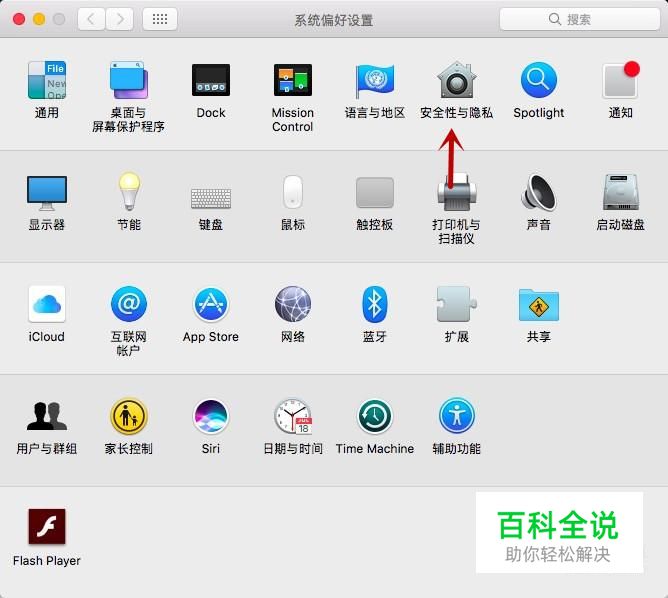Close the 系统偏好设置 window
Image resolution: width=668 pixels, height=598 pixels.
(19, 19)
